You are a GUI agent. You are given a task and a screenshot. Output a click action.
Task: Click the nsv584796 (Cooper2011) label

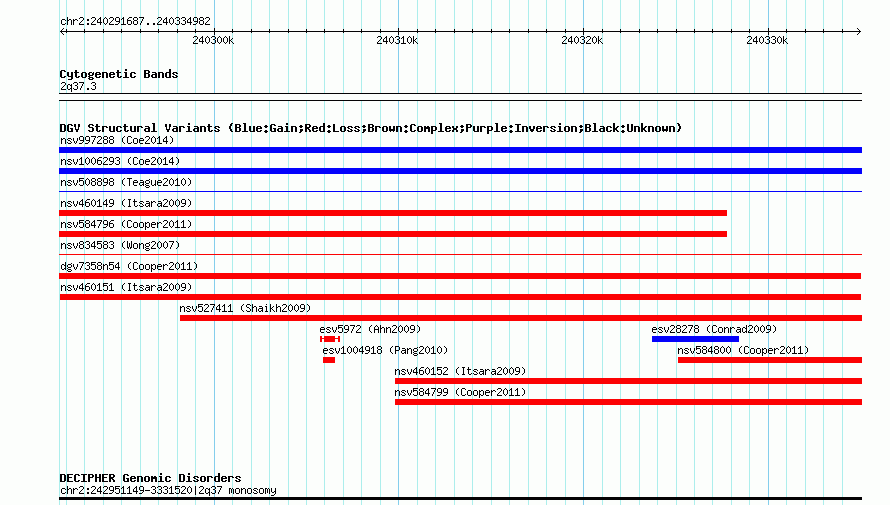126,224
